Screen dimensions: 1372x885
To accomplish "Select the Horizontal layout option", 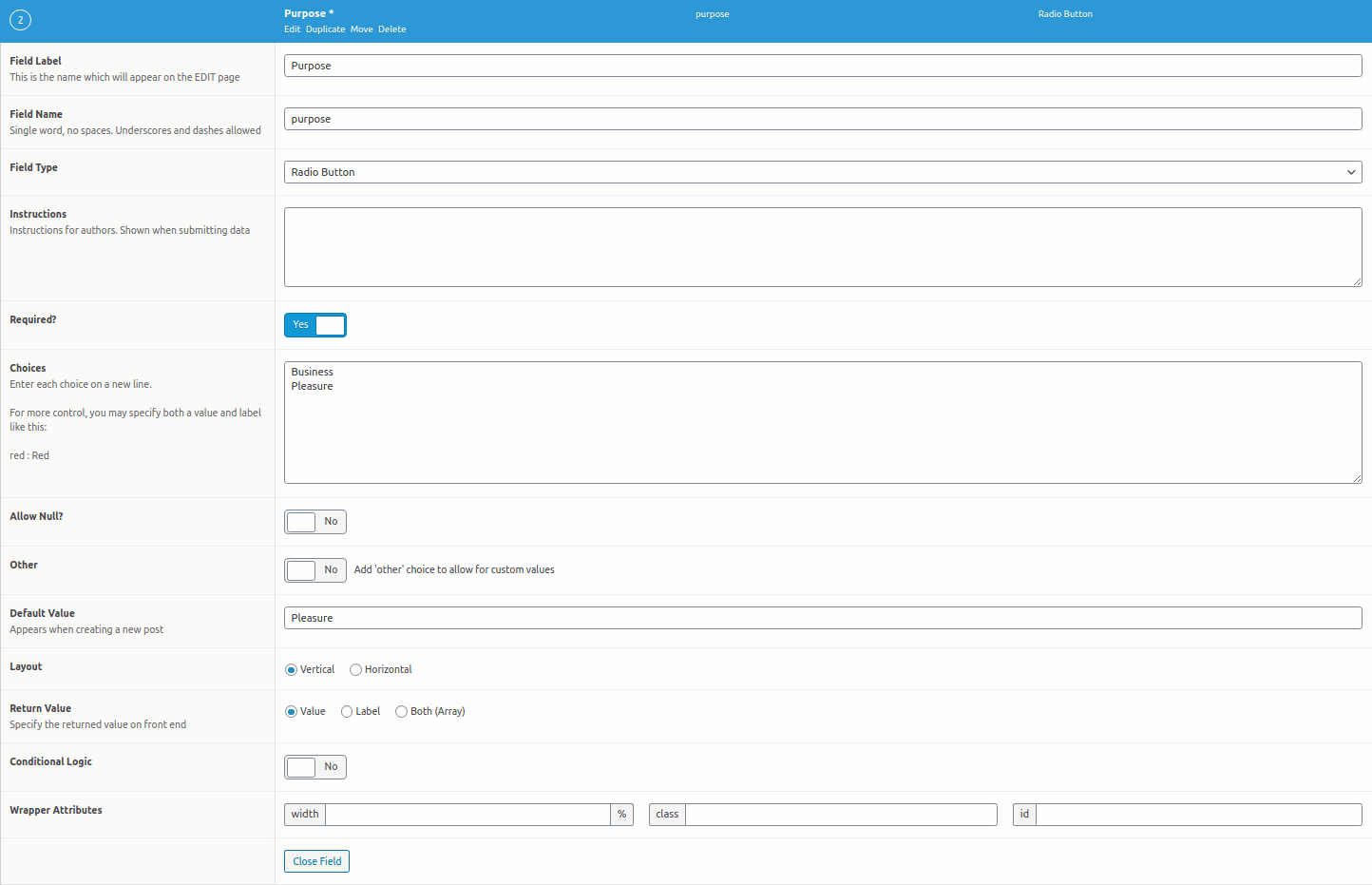I will 355,669.
